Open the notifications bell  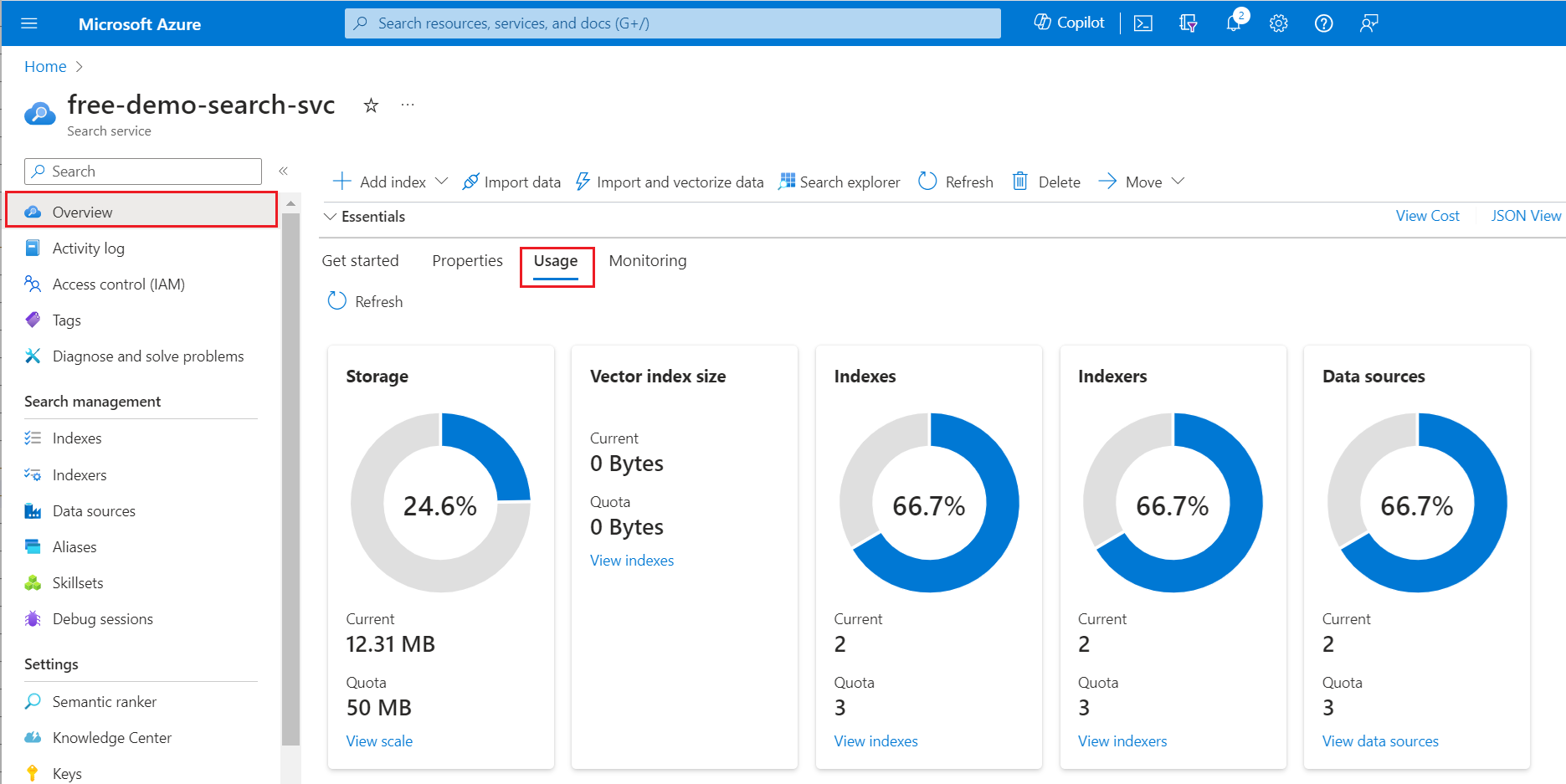click(1234, 23)
